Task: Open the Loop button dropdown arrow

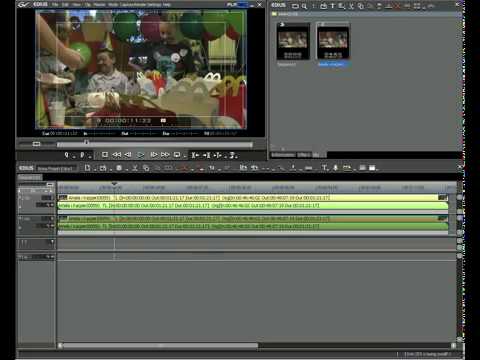Action: pos(184,157)
